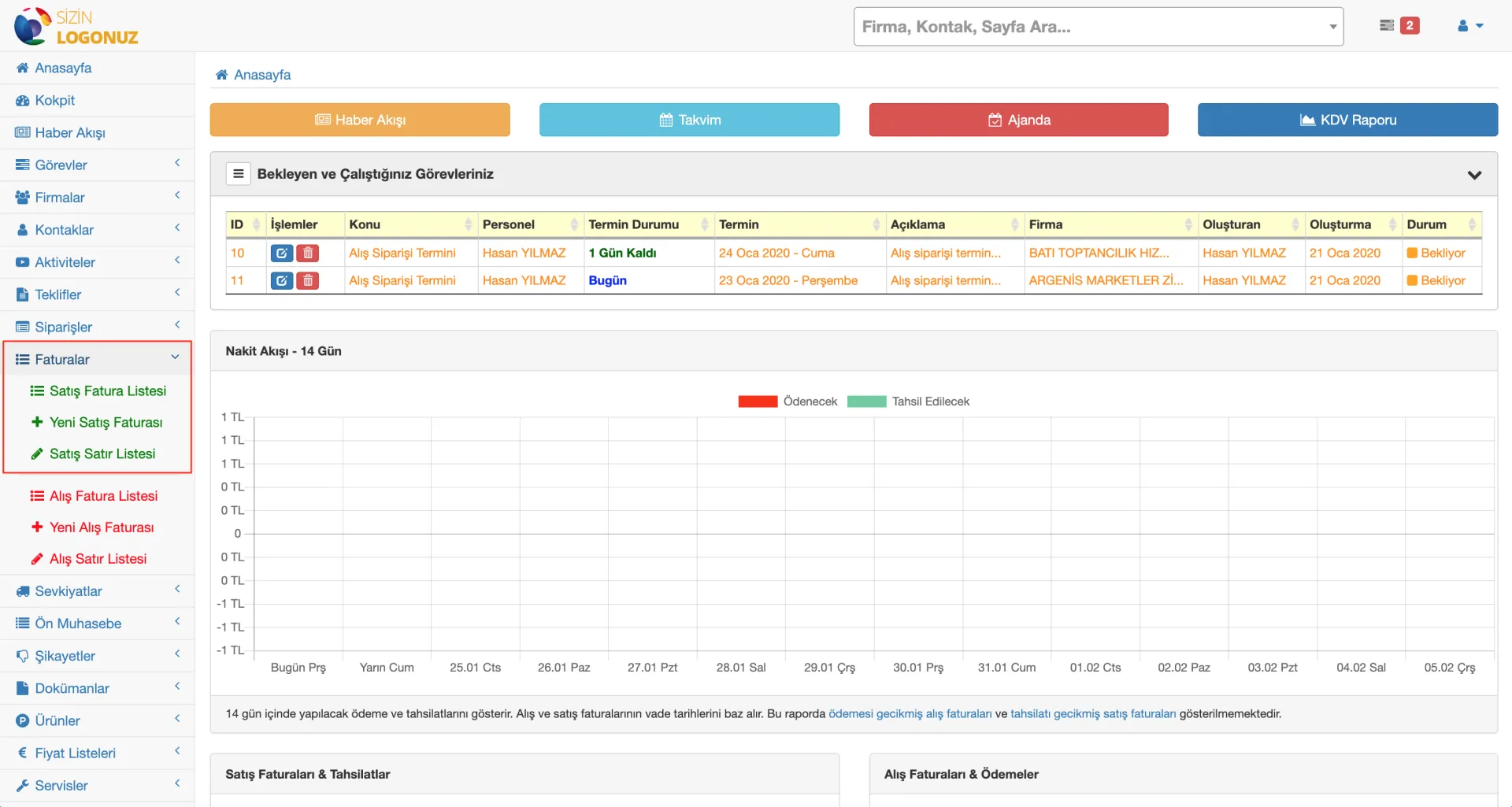Sort the table by Konu column
The image size is (1512, 807).
tap(411, 224)
